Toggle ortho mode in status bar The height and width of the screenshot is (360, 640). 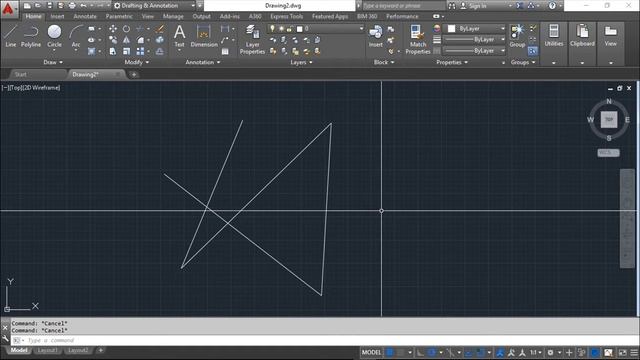pyautogui.click(x=420, y=352)
